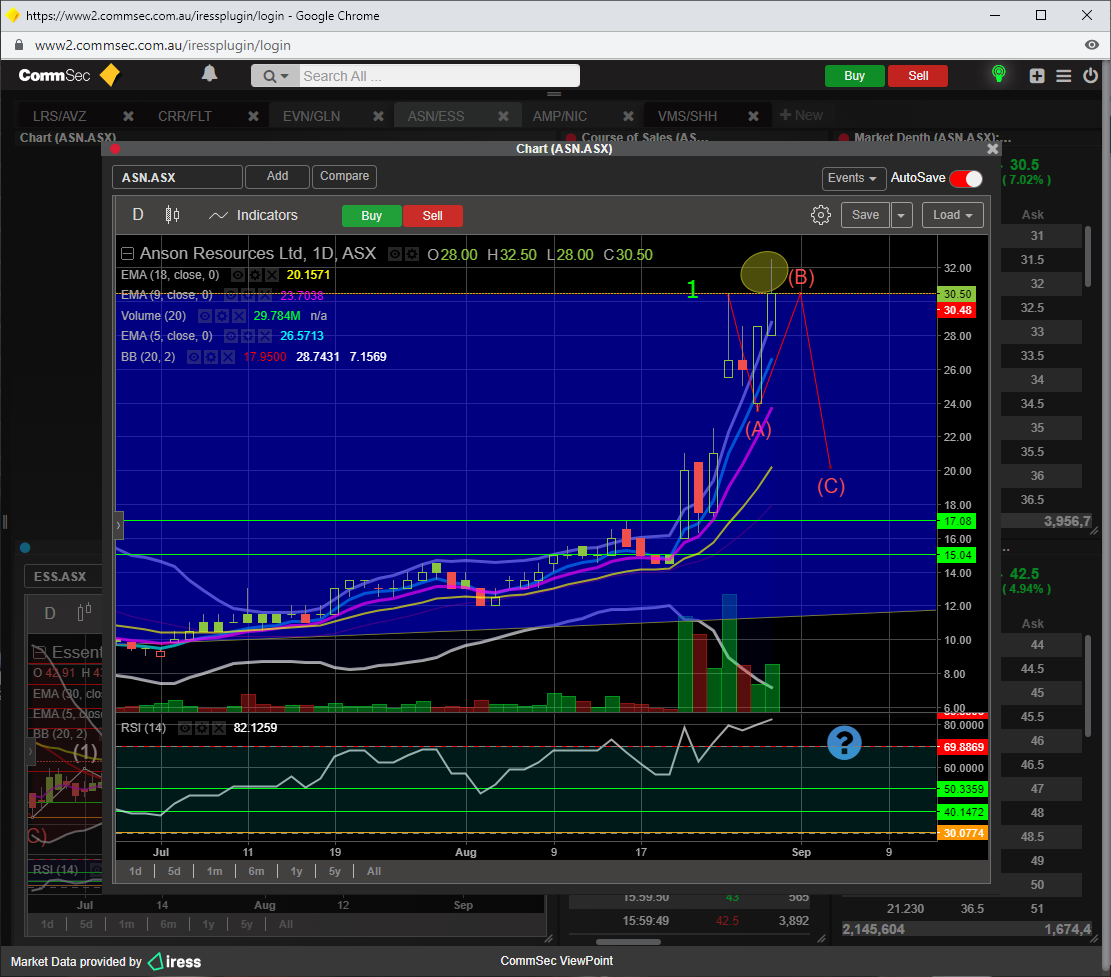Click the Compare button

coord(344,176)
